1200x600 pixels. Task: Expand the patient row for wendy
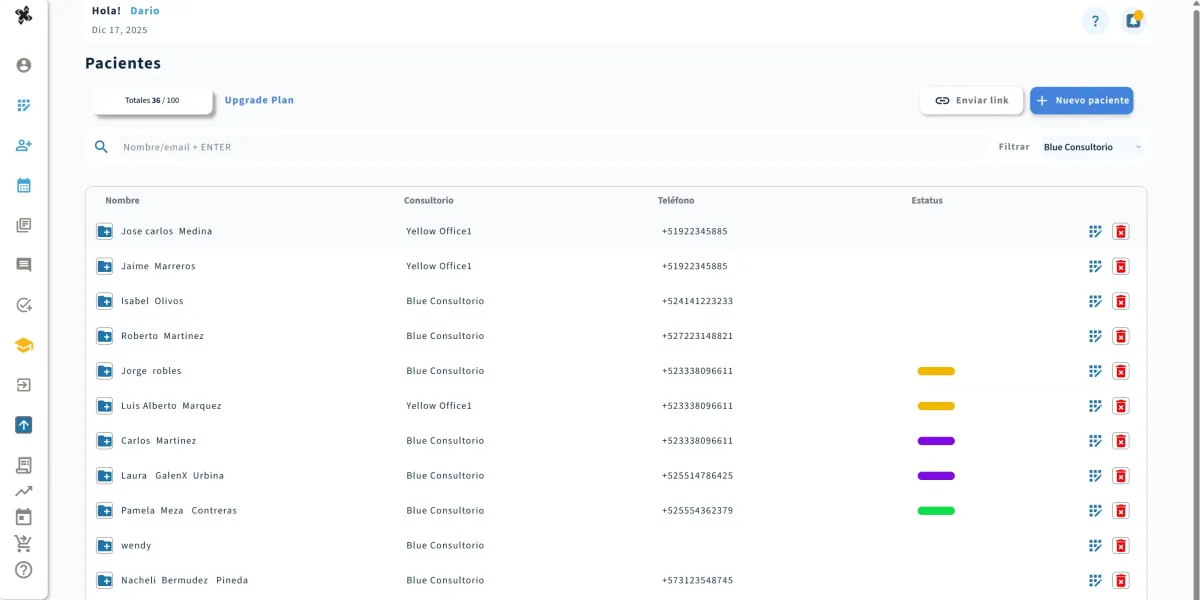coord(104,545)
